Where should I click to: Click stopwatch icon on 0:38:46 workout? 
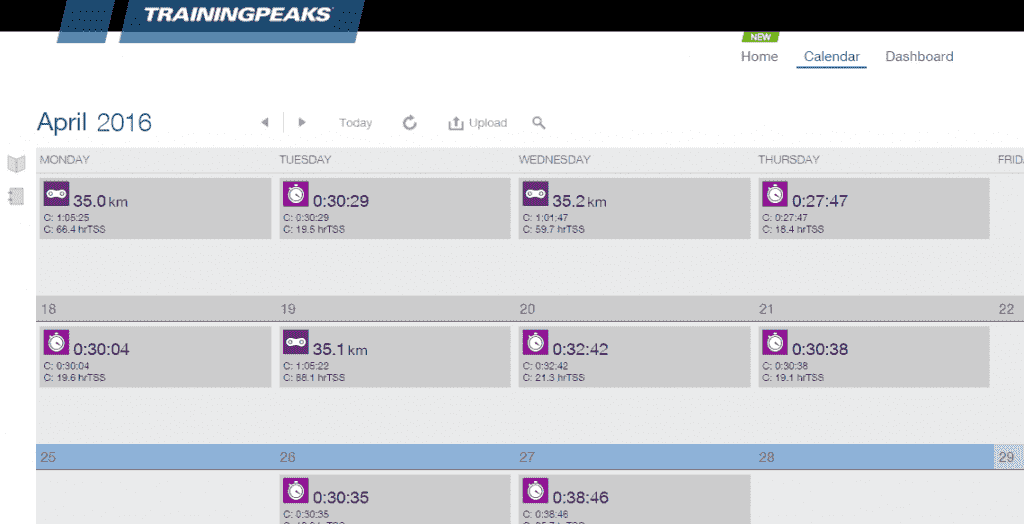click(535, 490)
